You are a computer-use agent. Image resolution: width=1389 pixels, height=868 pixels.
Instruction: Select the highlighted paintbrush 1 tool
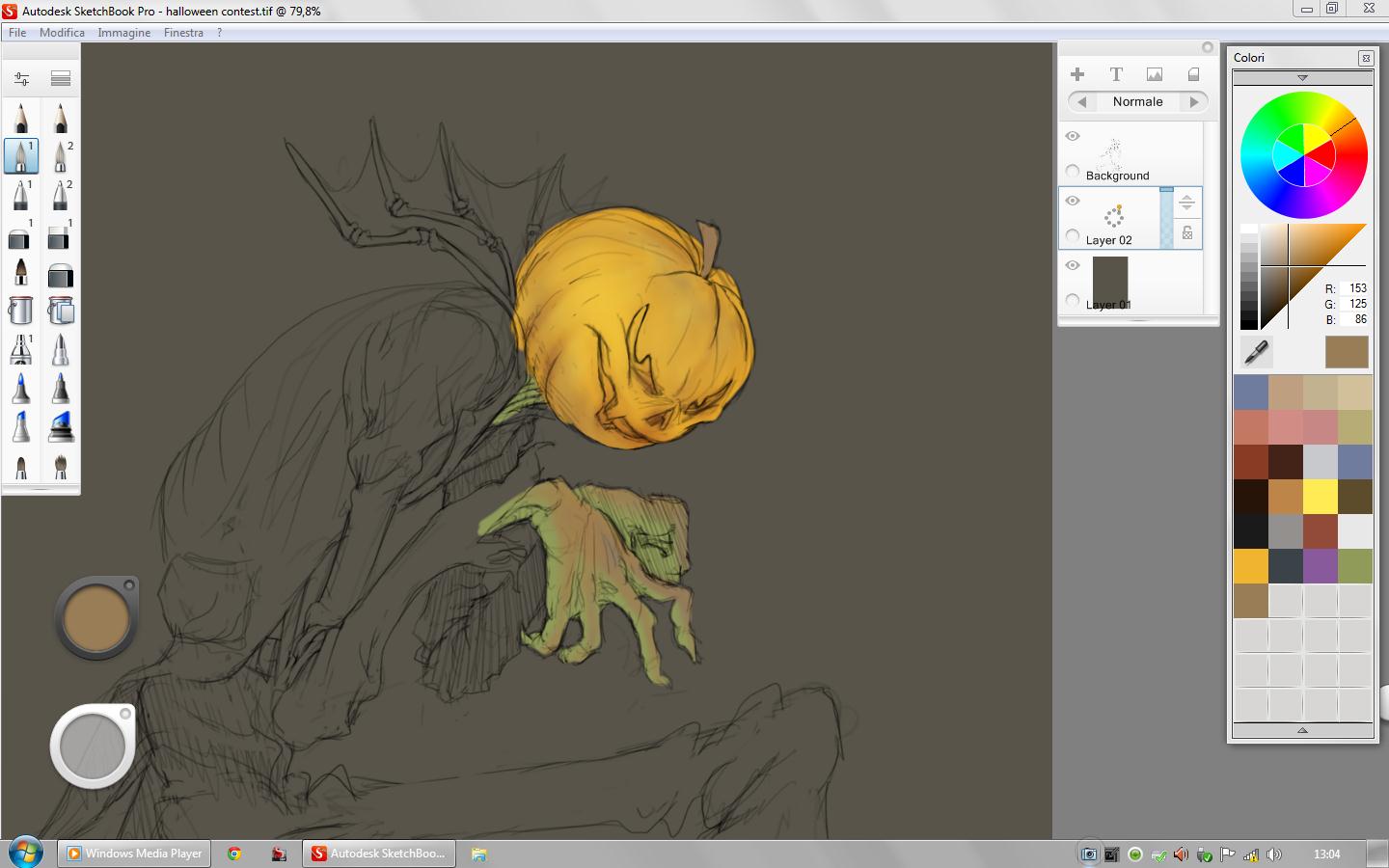coord(21,156)
